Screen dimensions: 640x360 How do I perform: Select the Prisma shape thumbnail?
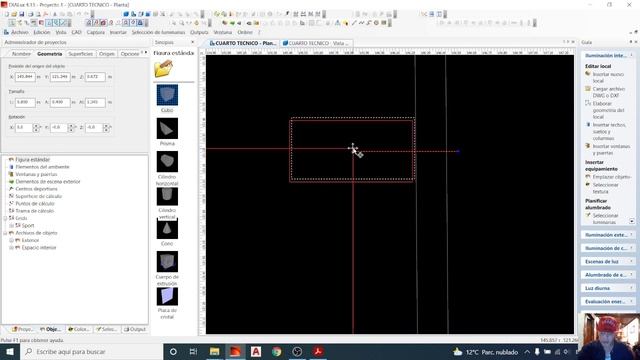coord(167,129)
